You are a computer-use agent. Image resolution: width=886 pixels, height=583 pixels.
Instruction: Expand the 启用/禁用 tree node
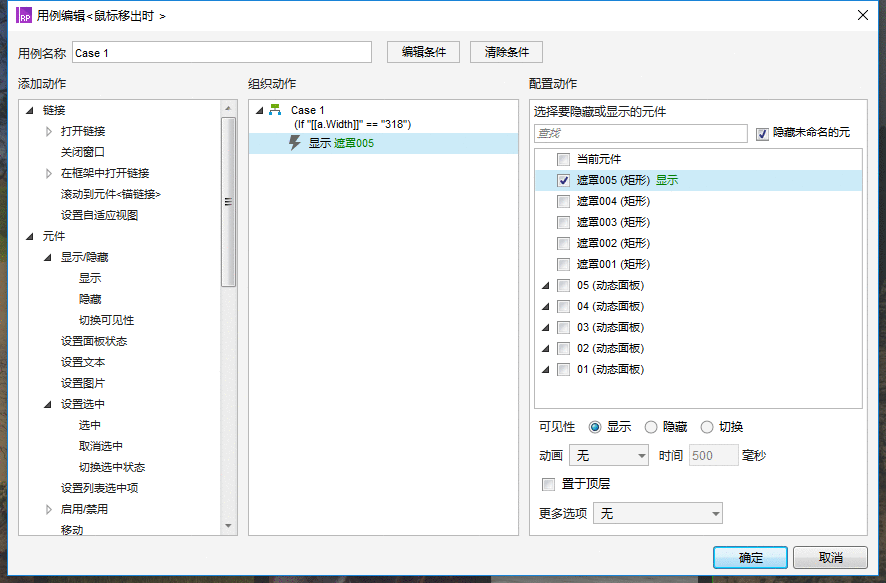(x=49, y=510)
